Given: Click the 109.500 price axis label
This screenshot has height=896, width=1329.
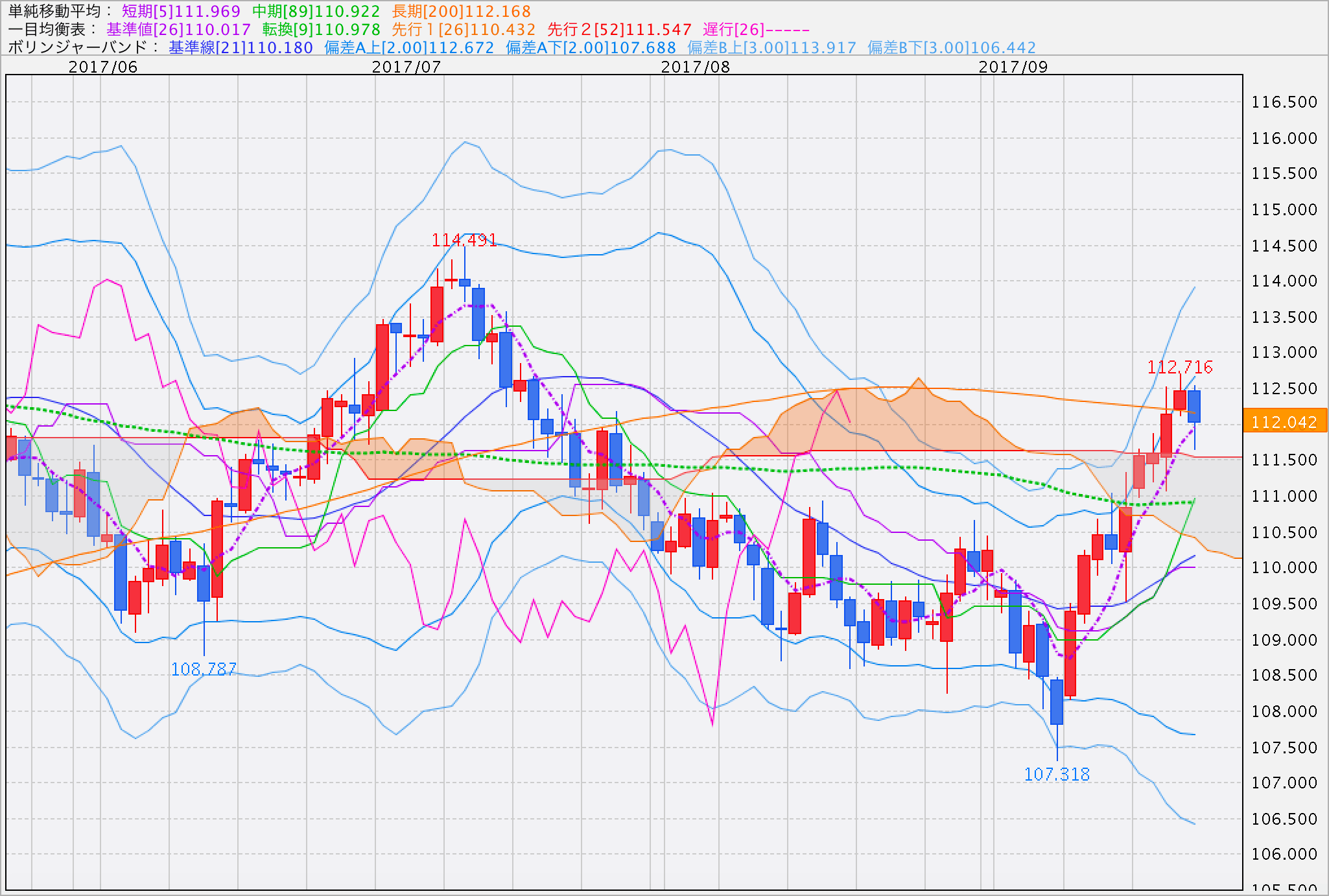Looking at the screenshot, I should tap(1284, 604).
